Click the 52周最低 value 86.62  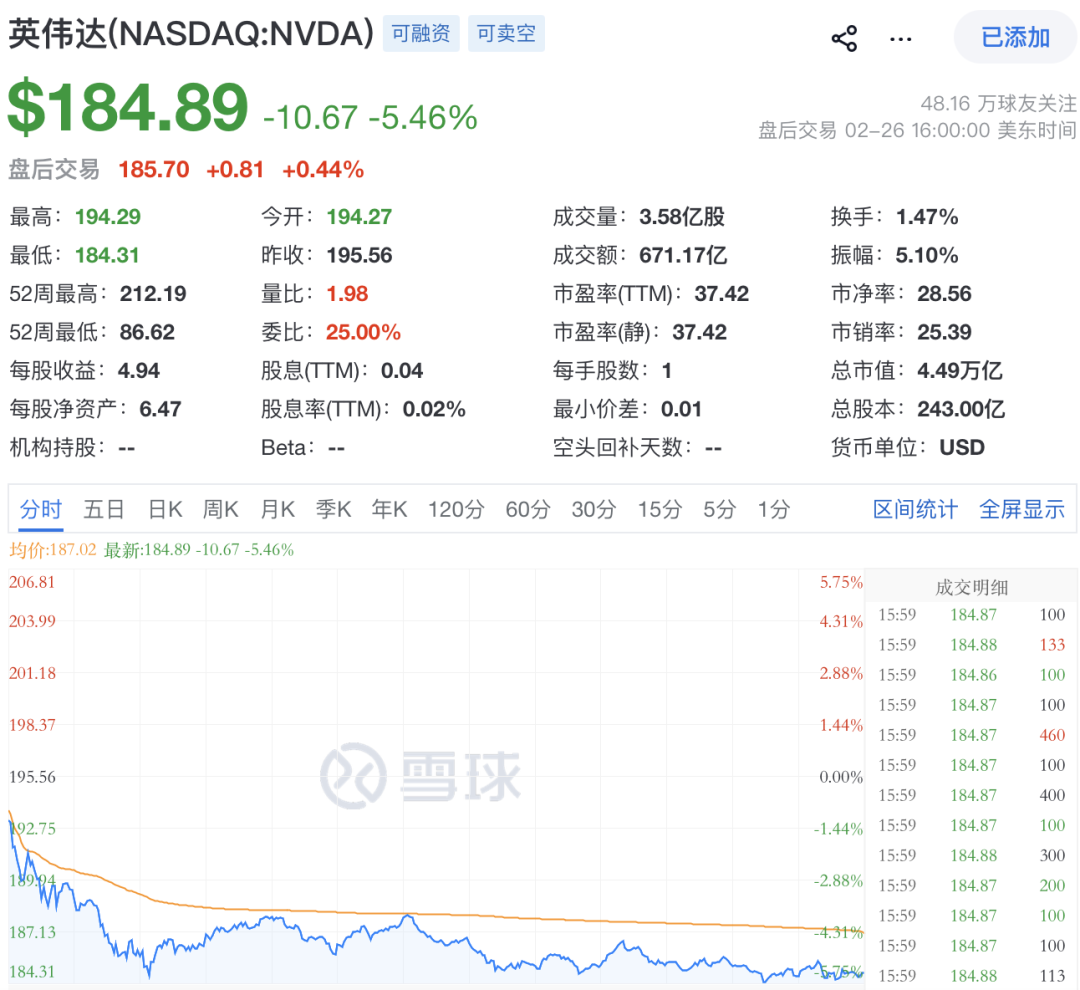point(147,333)
